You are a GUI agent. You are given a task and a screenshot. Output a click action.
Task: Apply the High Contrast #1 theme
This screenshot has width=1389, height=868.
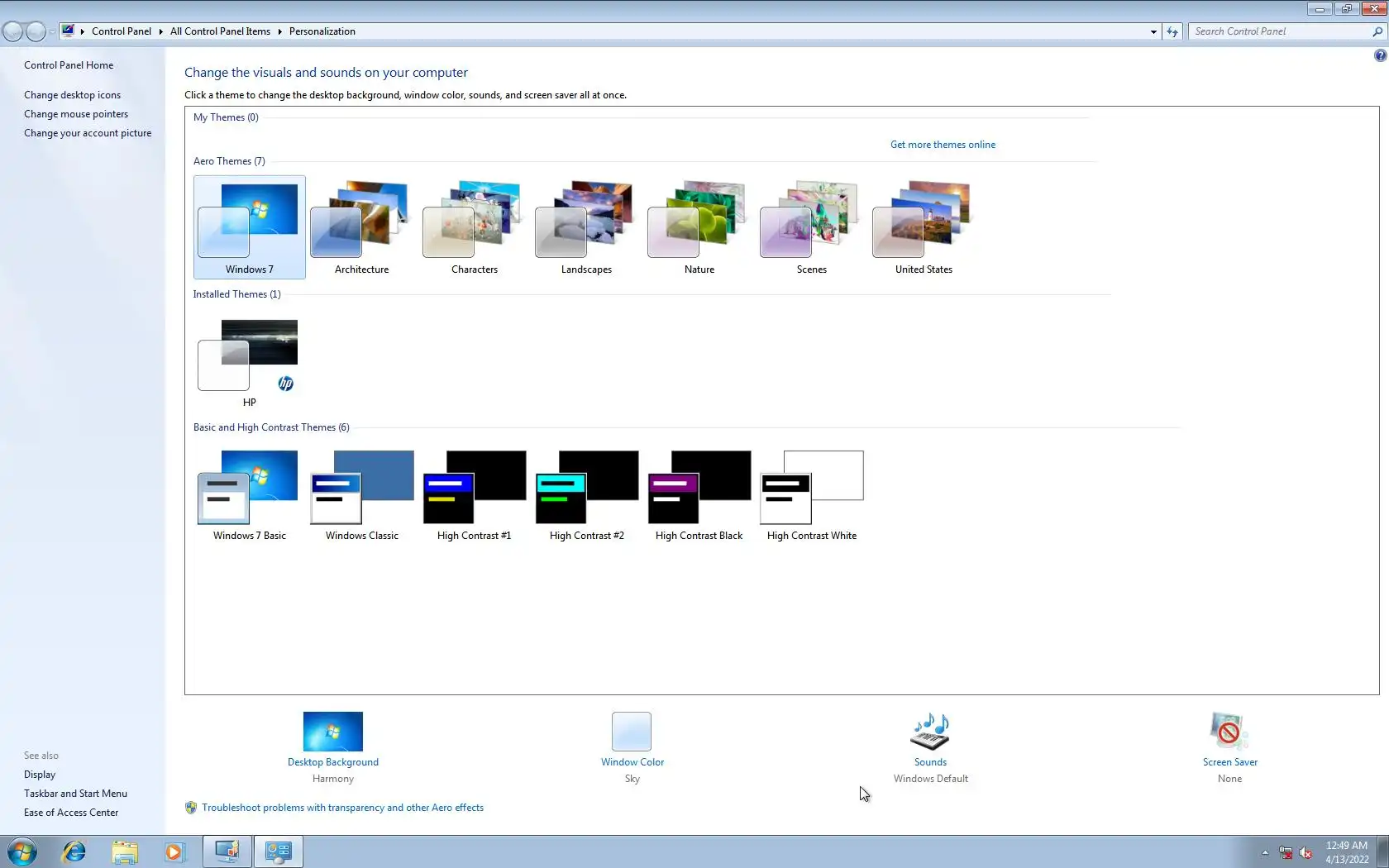click(474, 494)
